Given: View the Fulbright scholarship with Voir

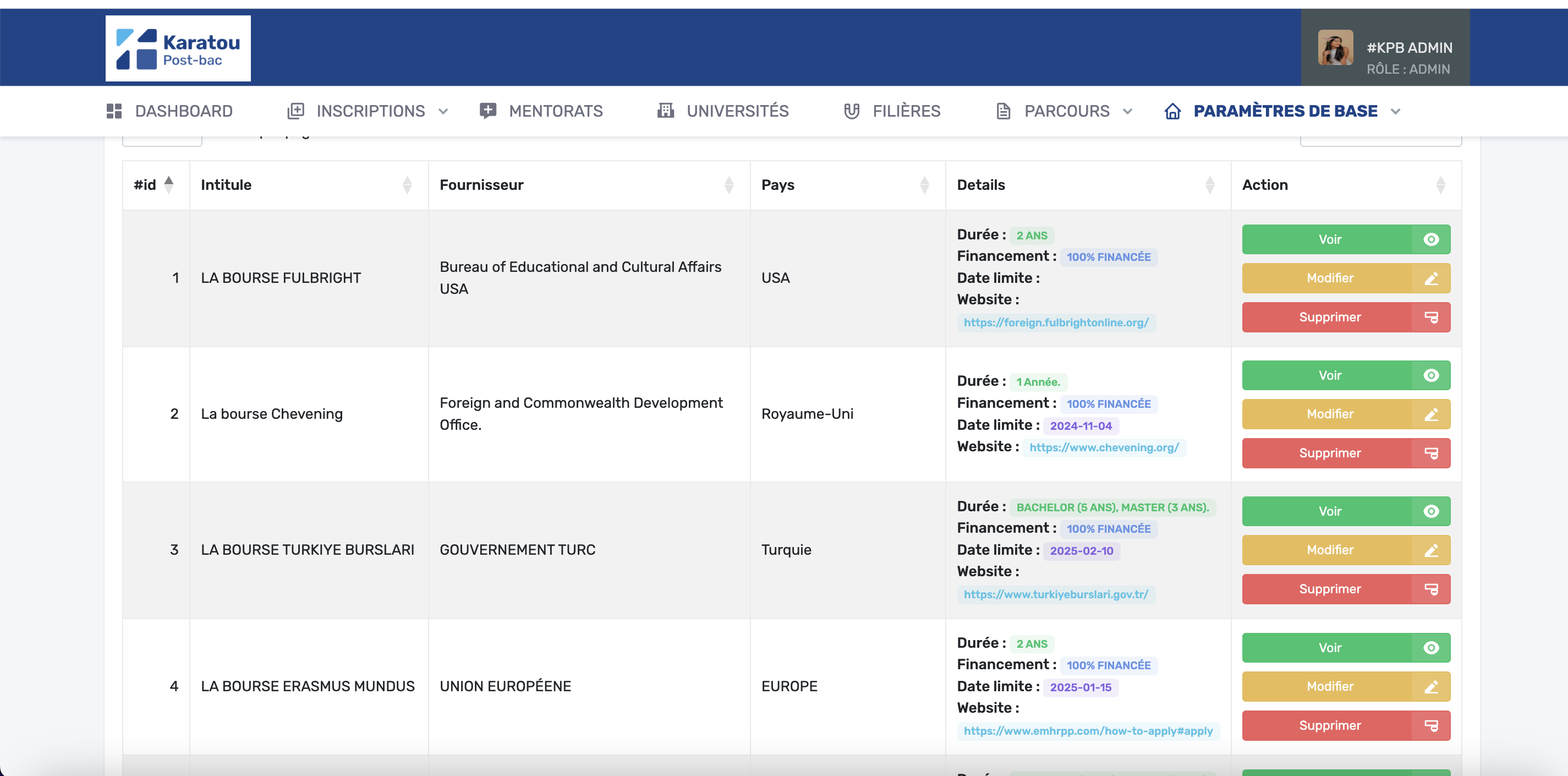Looking at the screenshot, I should [1346, 239].
